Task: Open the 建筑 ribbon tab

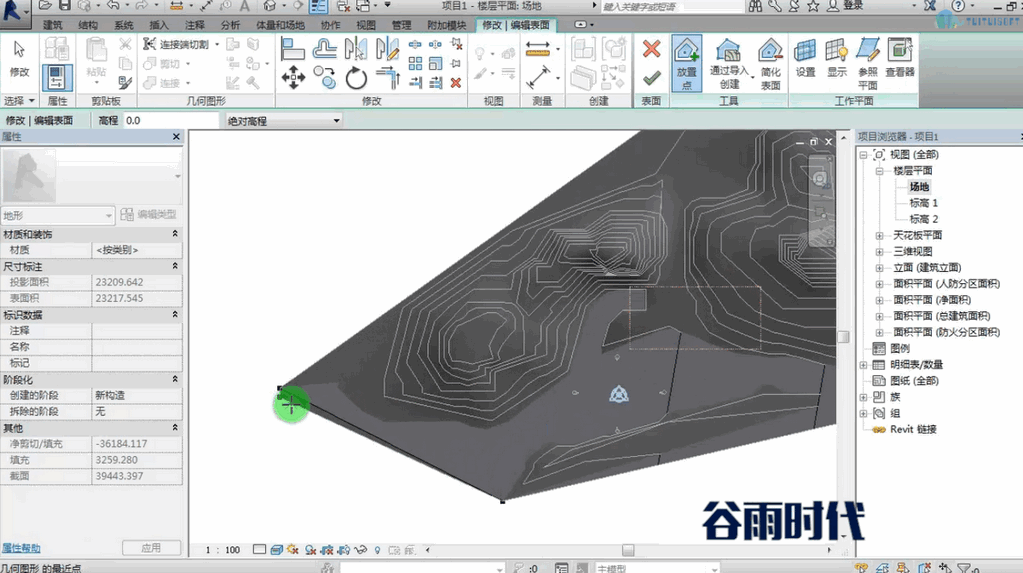Action: tap(52, 25)
